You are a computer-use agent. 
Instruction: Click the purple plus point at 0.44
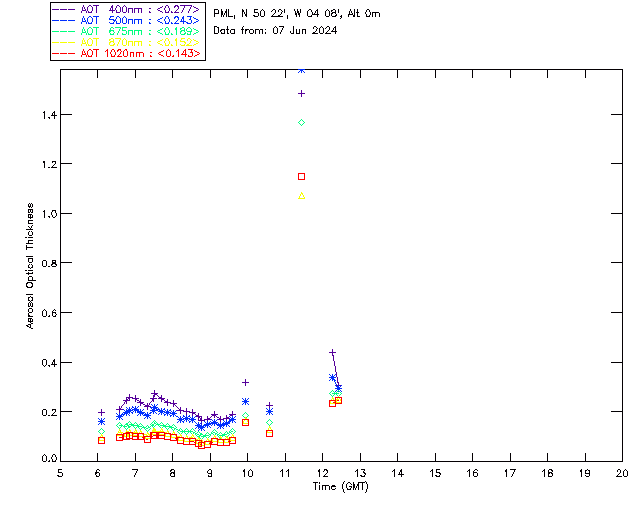(x=333, y=352)
